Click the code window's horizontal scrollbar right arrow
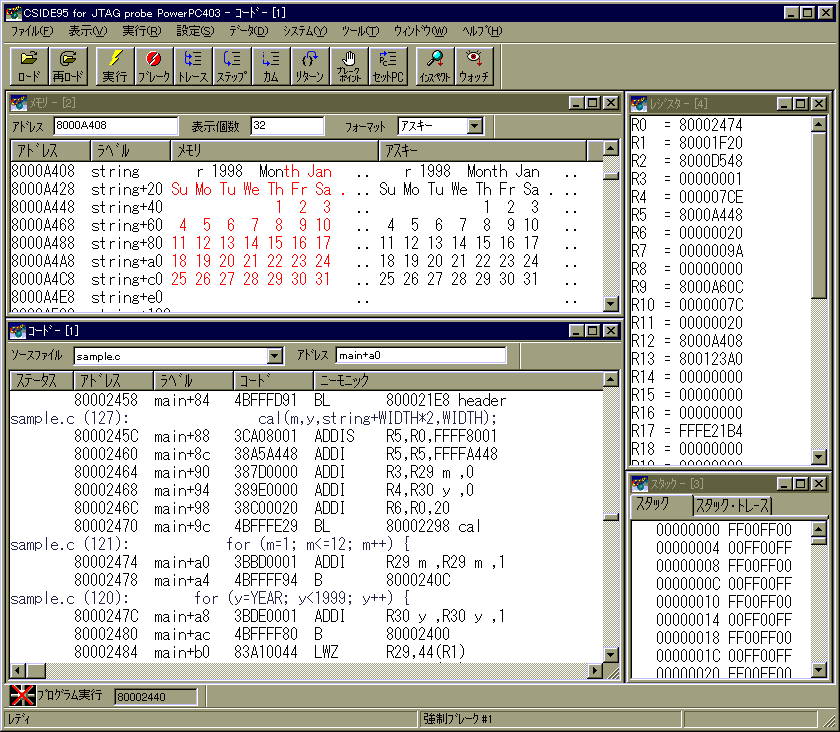Screen dimensions: 840x732 (x=596, y=671)
